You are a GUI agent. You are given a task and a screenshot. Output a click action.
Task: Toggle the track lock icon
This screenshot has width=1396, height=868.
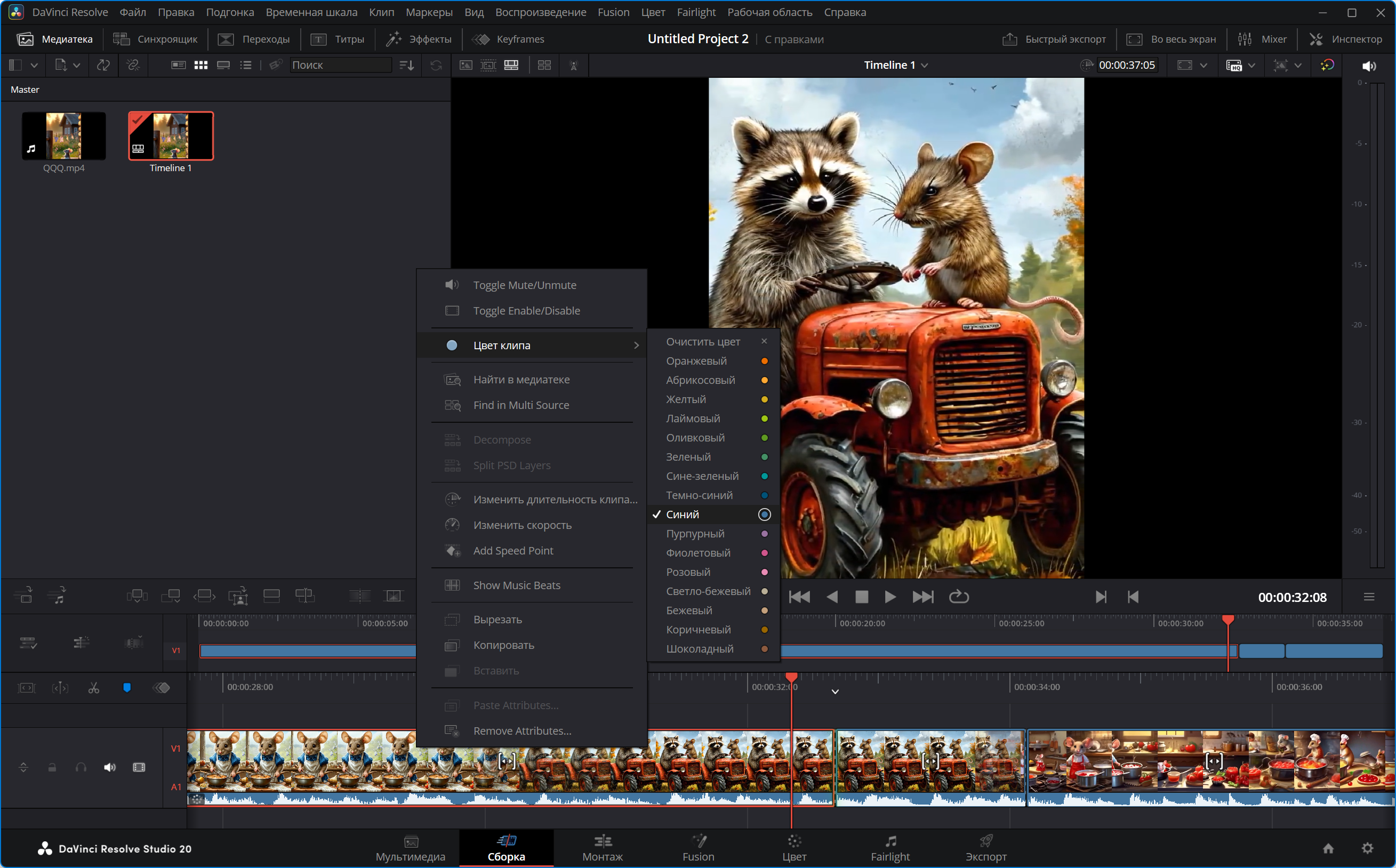(52, 768)
